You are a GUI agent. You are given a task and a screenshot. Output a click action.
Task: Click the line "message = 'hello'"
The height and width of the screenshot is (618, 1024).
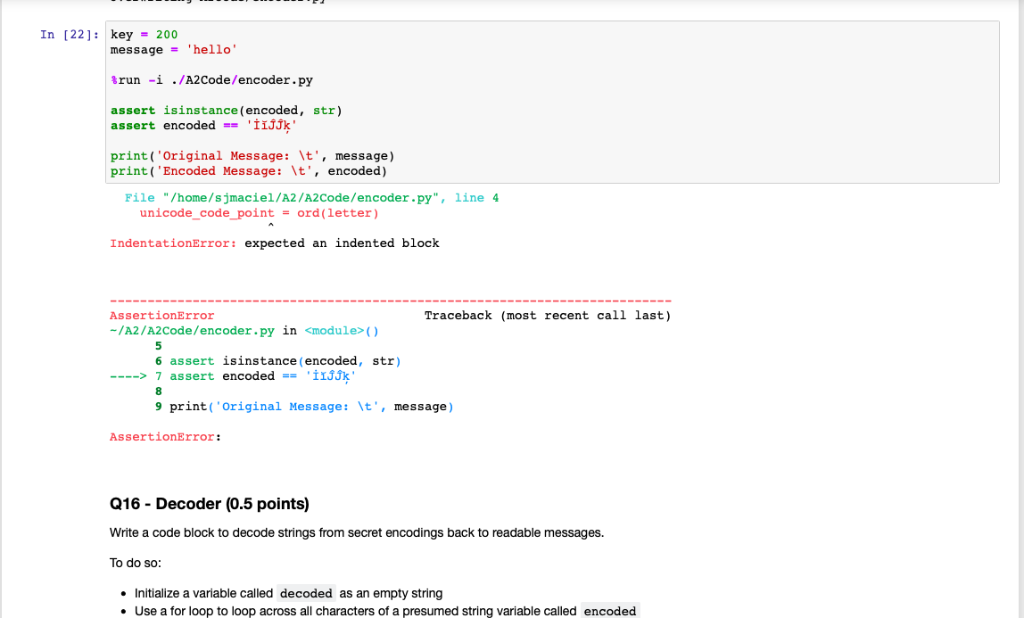tap(174, 50)
